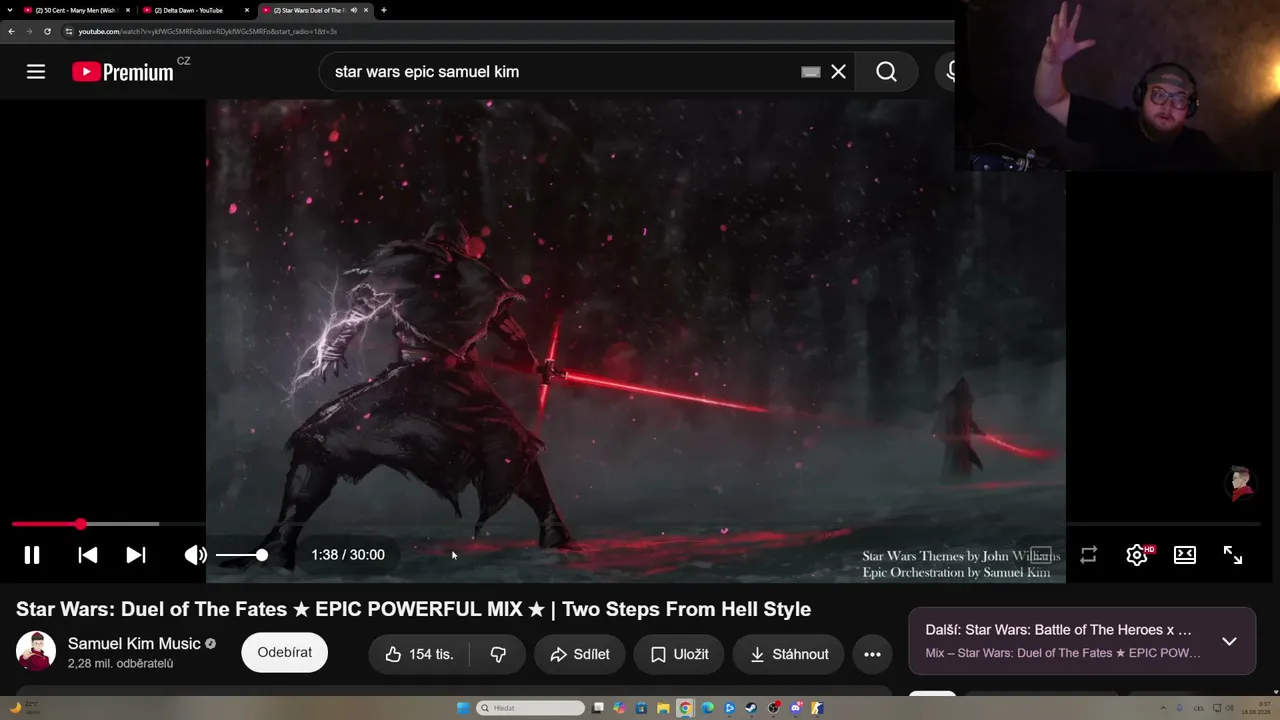Screen dimensions: 1280x720
Task: Close the Delta Dawn tab
Action: coord(247,10)
